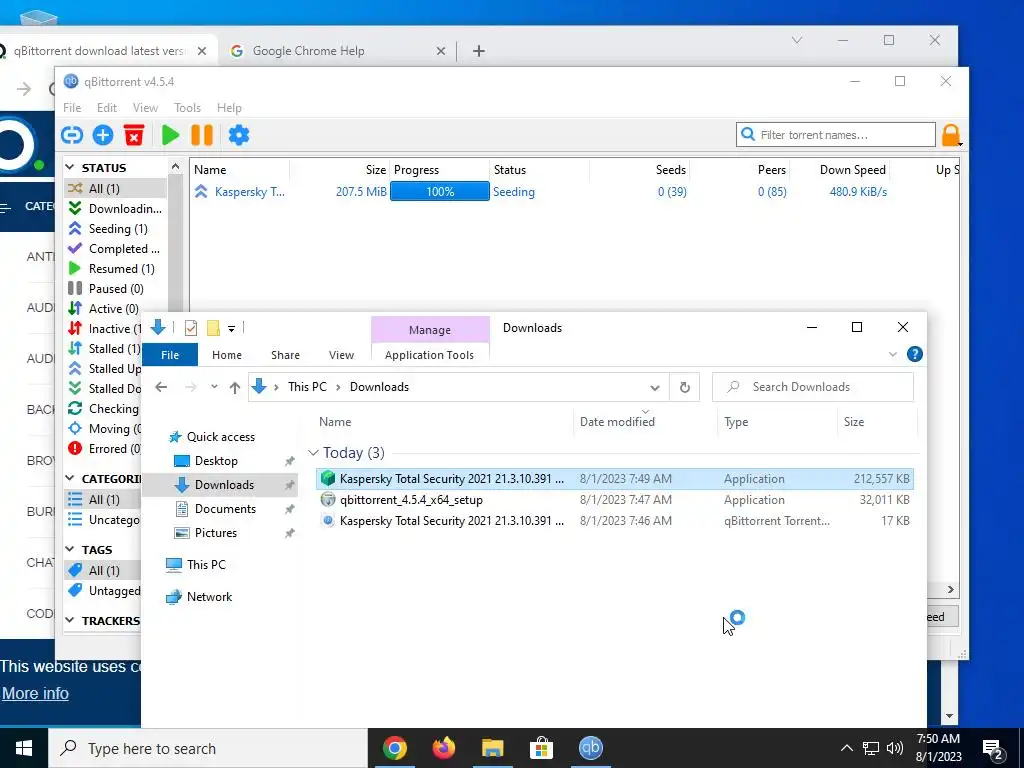Viewport: 1024px width, 768px height.
Task: Select Seeding (1) status filter
Action: coord(116,229)
